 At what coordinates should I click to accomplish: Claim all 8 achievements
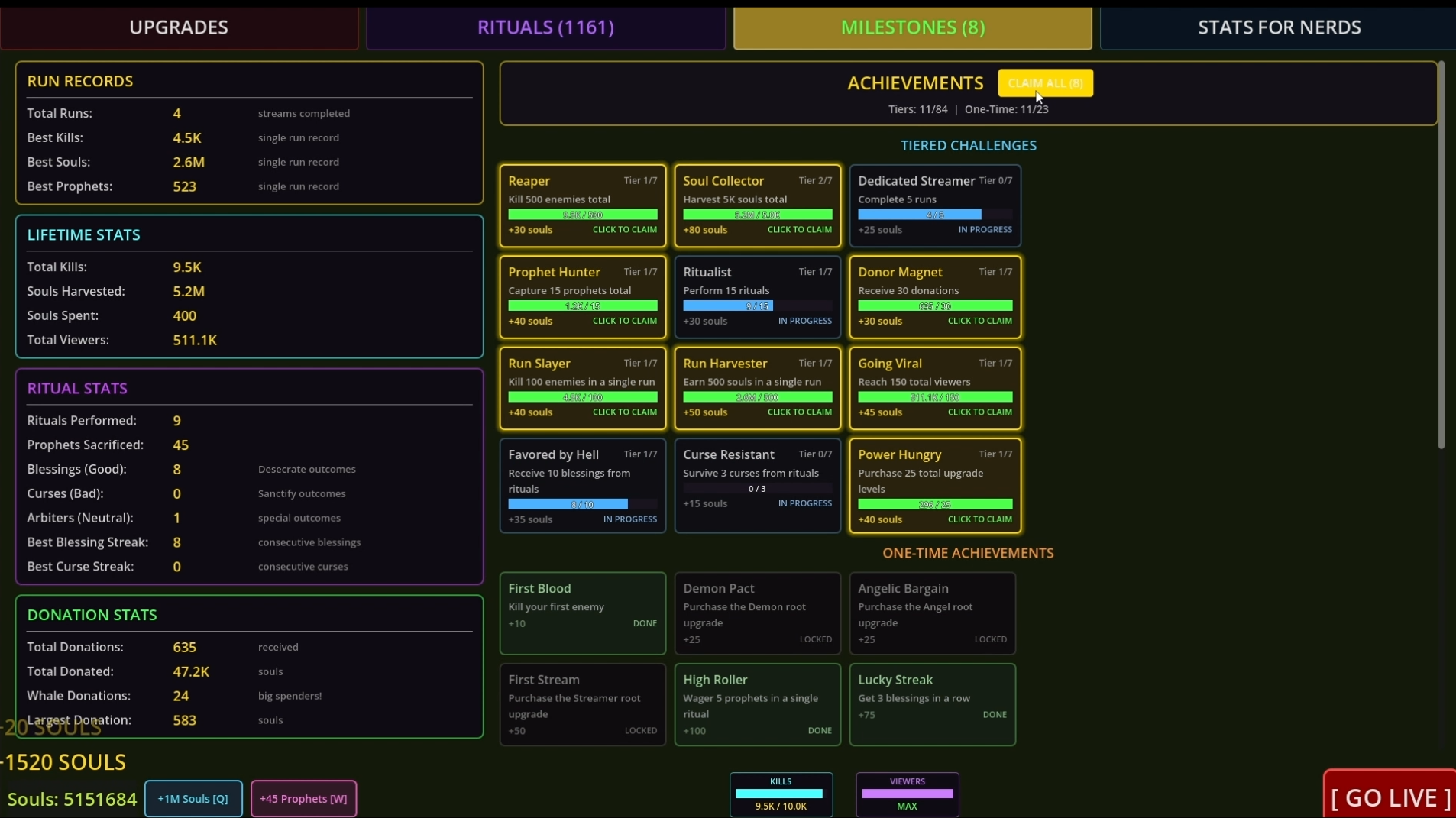tap(1045, 83)
